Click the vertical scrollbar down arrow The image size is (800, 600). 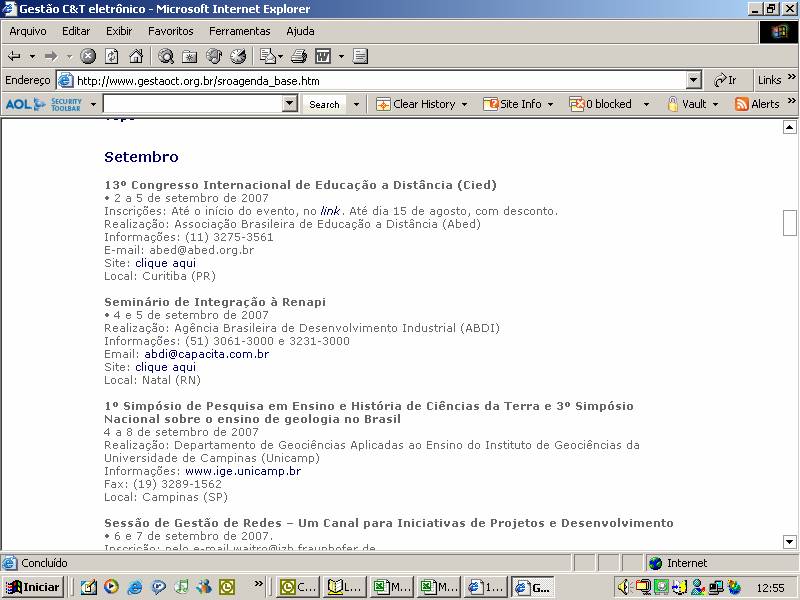(x=790, y=542)
